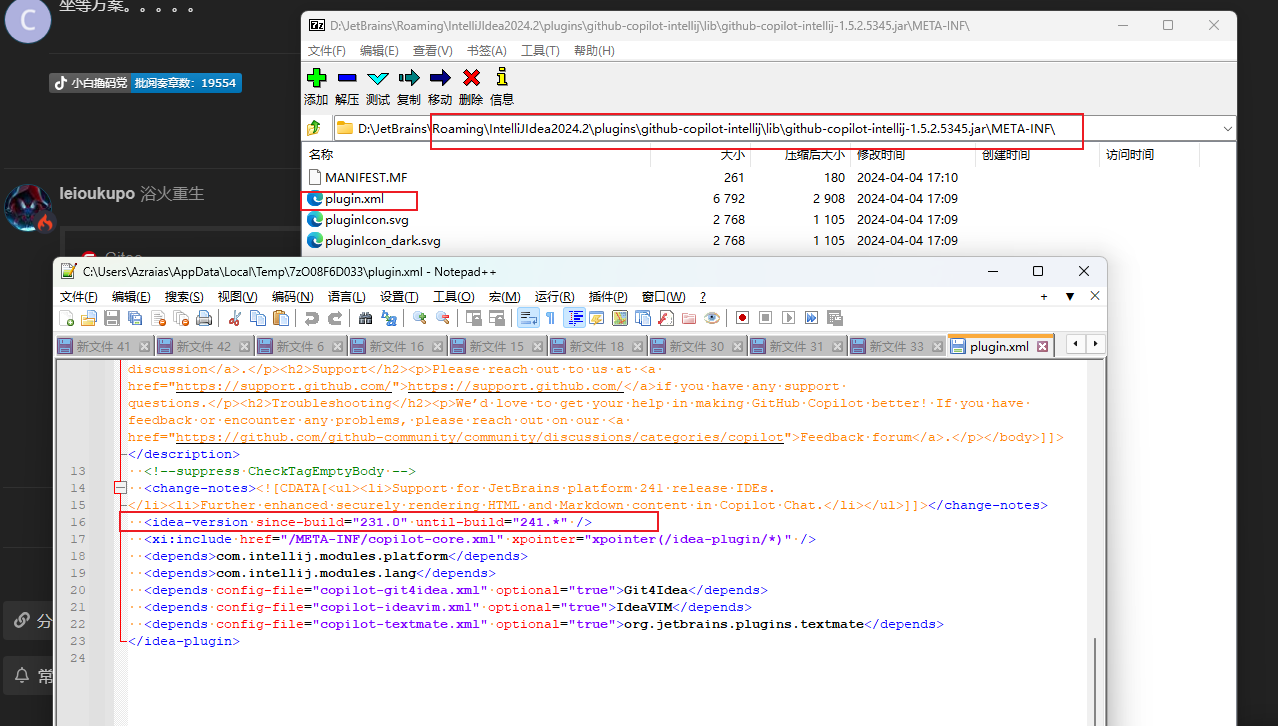Switch to 新文件 16 tab
The image size is (1278, 726).
[x=397, y=346]
